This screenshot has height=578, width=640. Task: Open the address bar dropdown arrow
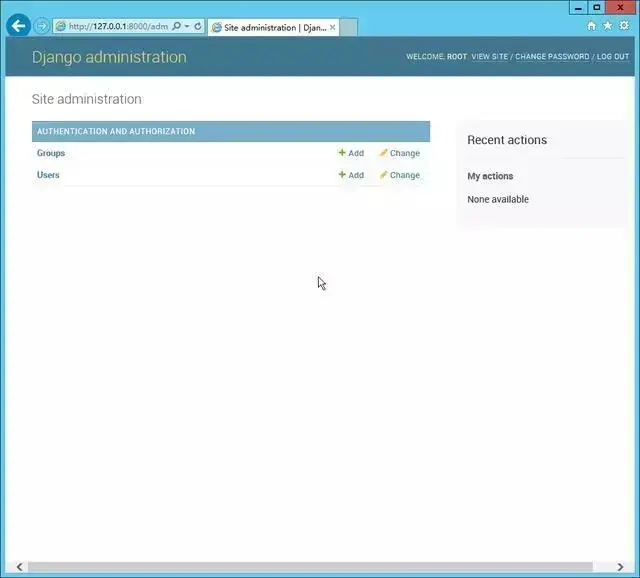[187, 26]
